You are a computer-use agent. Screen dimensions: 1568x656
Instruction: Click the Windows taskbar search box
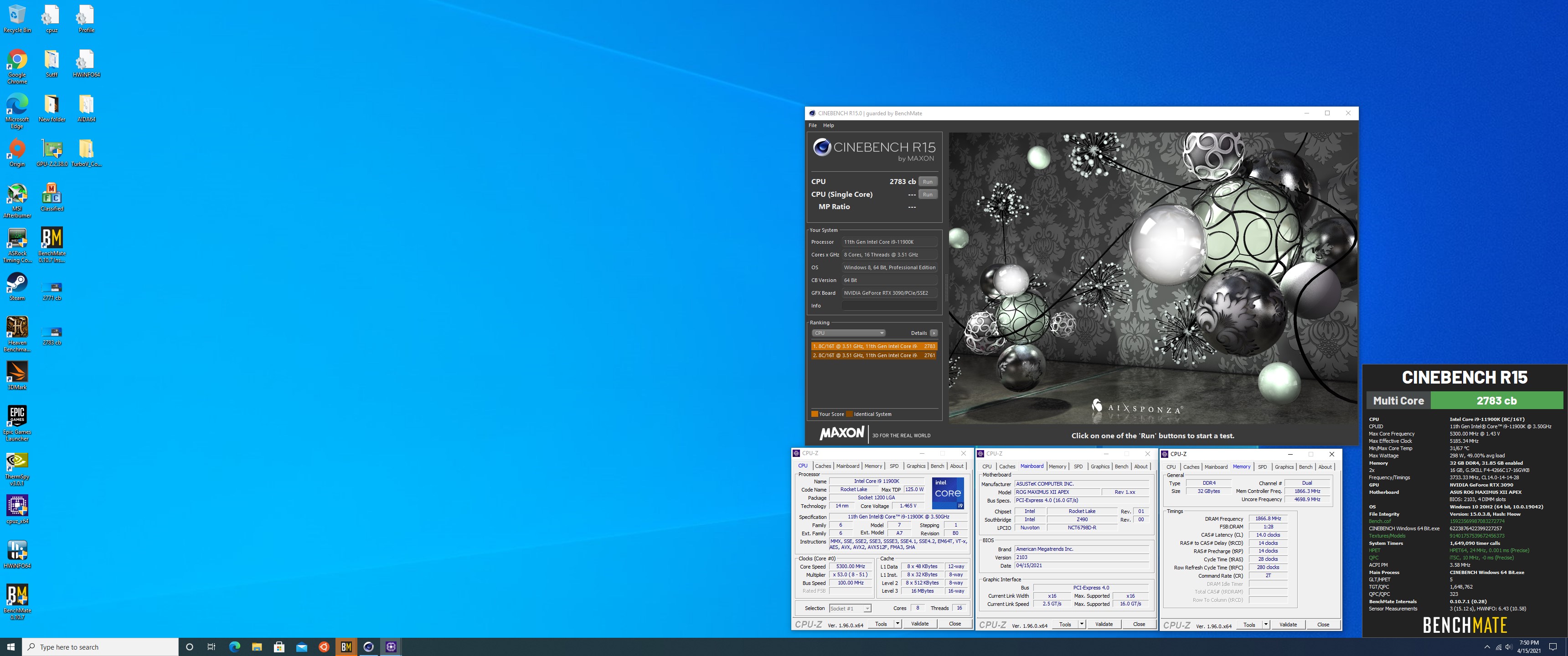pos(100,647)
